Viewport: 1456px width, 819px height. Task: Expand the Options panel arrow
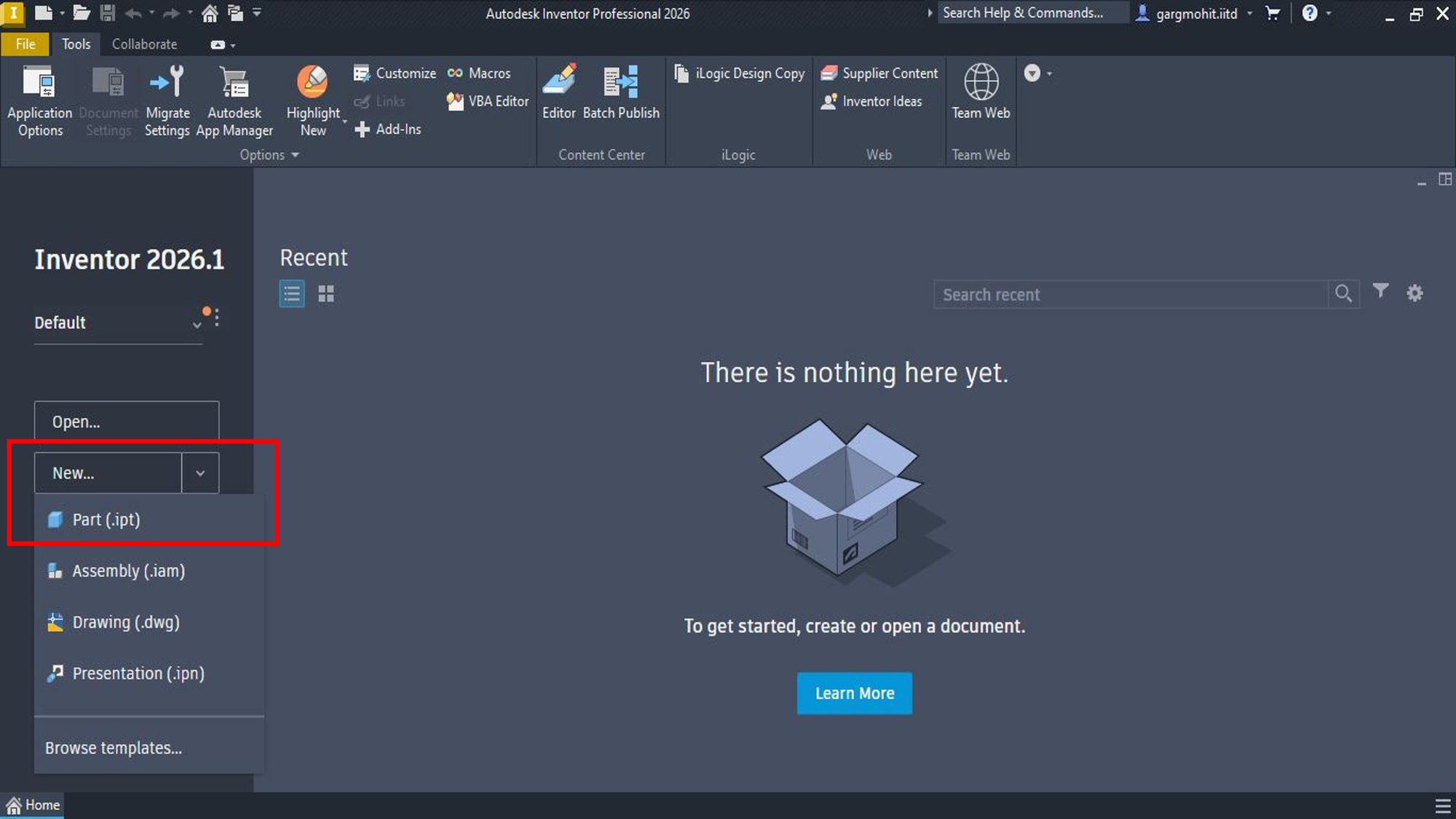point(295,155)
